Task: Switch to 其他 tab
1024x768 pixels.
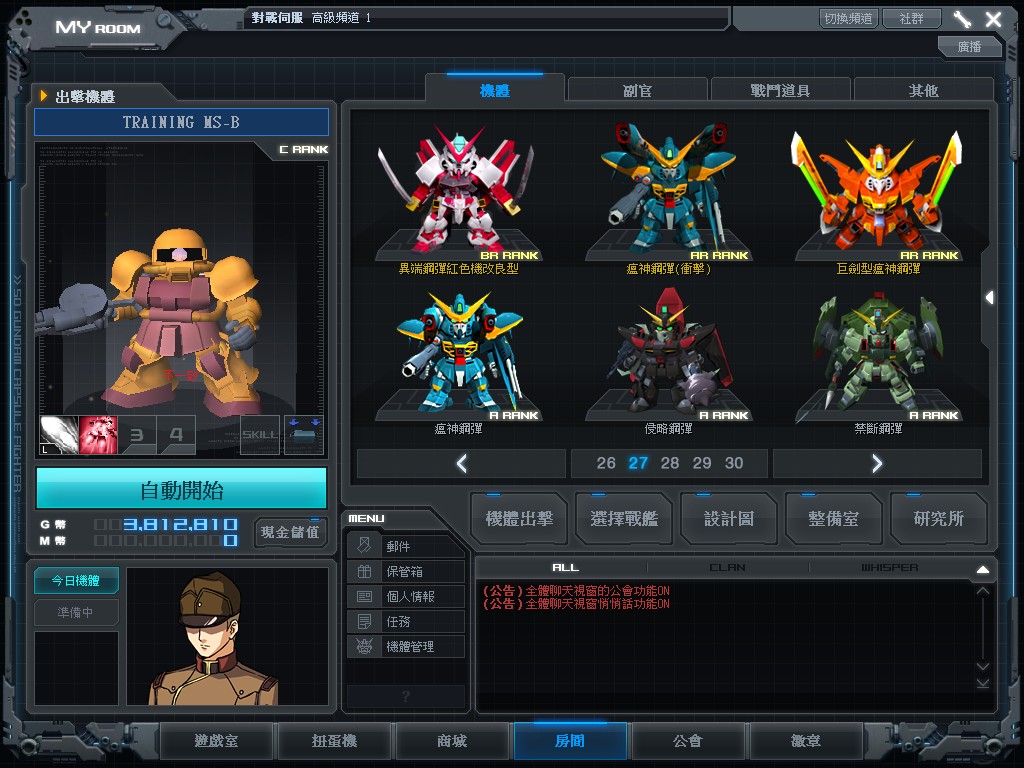Action: click(x=923, y=90)
